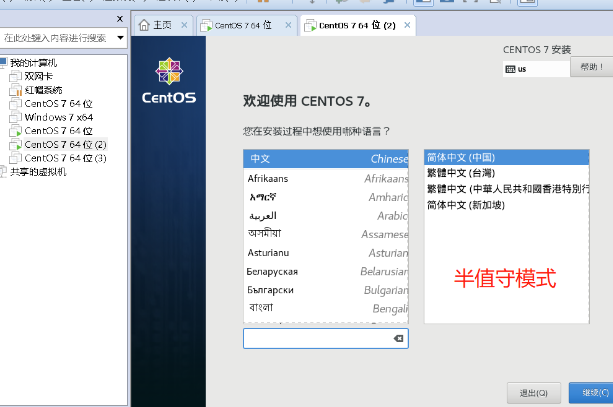Select Afrikaans language row
The image size is (613, 407).
pyautogui.click(x=326, y=179)
